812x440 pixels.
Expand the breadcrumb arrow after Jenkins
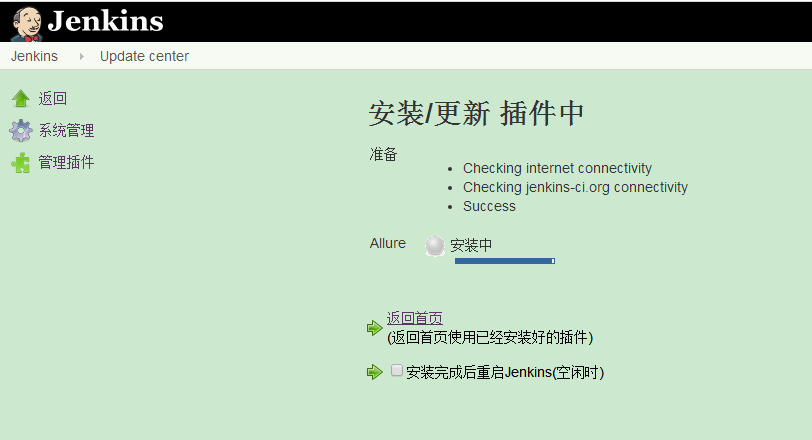pos(81,56)
